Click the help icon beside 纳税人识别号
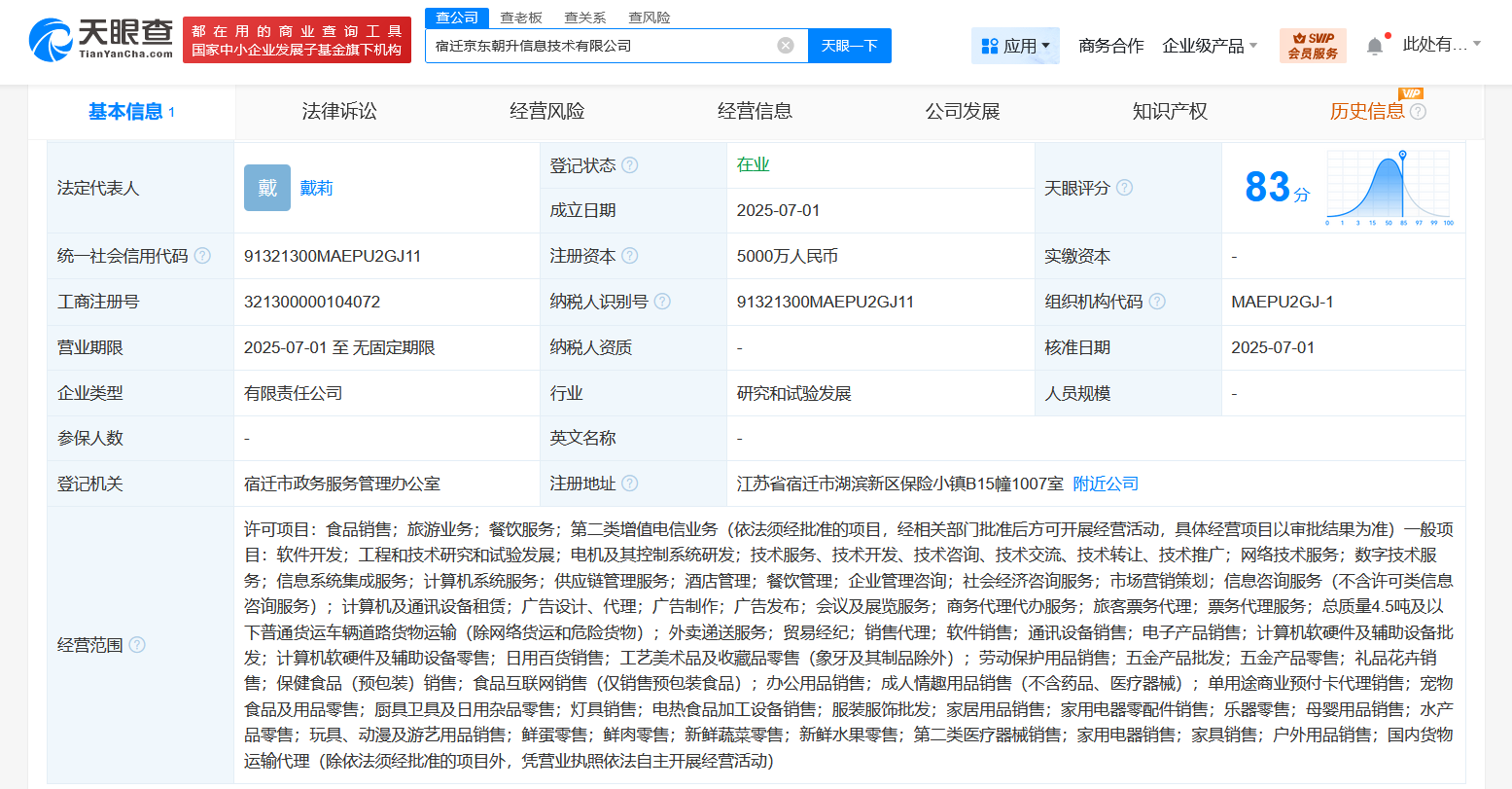 pos(662,302)
